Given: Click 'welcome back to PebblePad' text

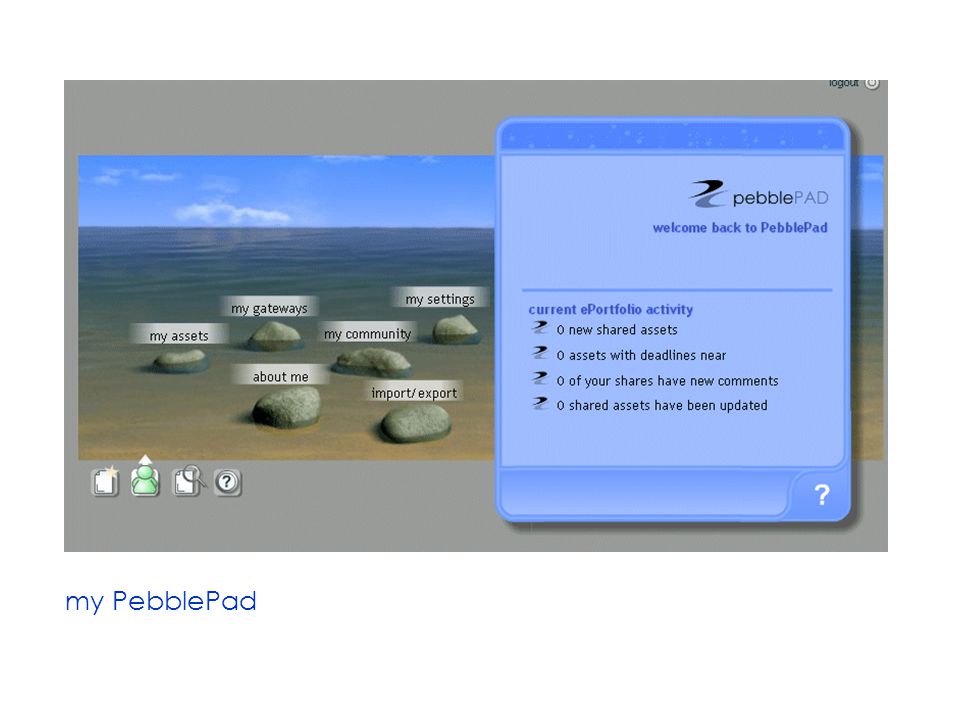Looking at the screenshot, I should click(740, 228).
